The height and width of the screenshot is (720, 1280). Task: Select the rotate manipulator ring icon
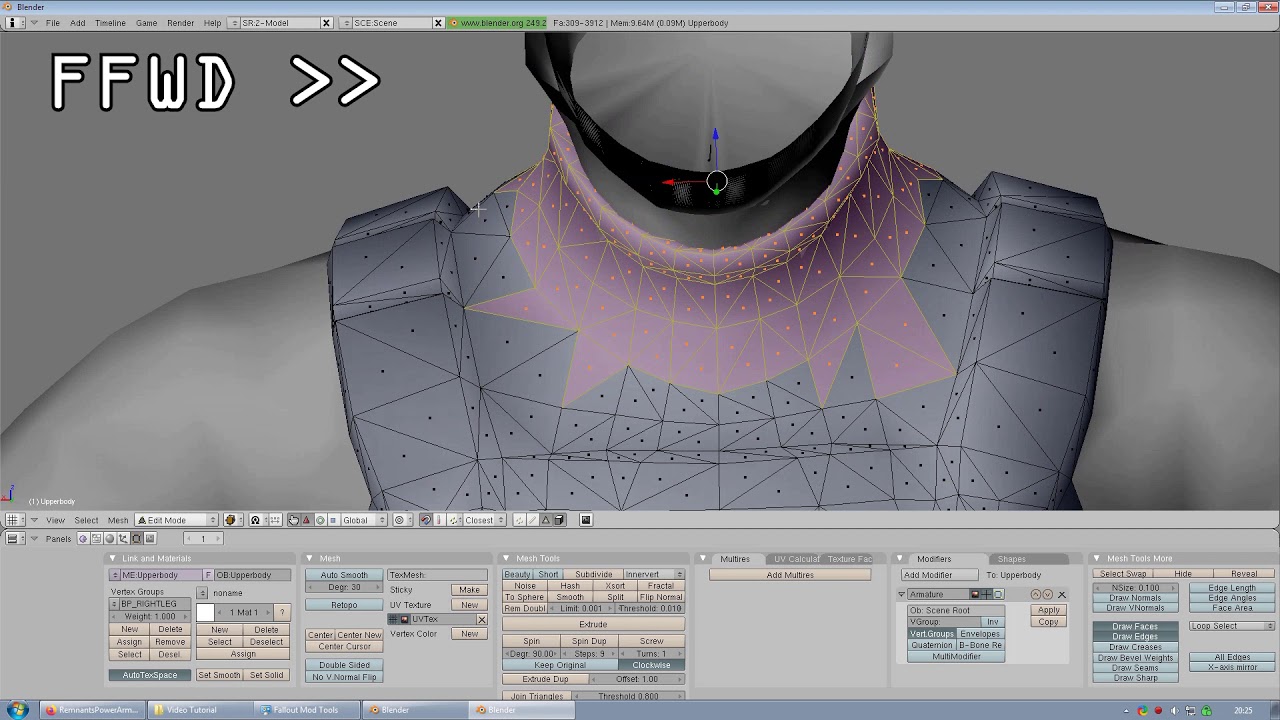pos(320,520)
